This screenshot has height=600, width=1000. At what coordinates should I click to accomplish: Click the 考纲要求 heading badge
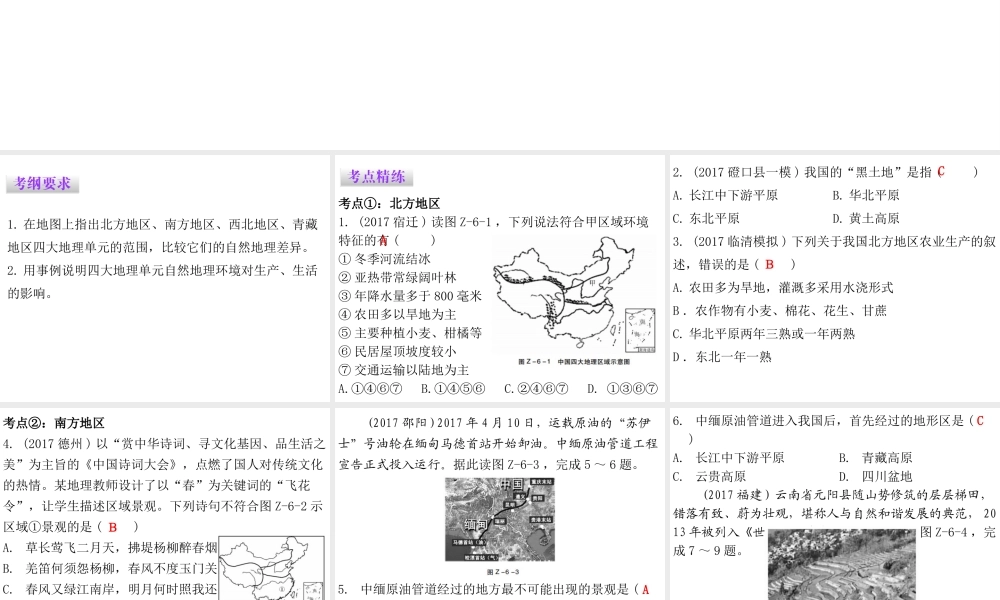(x=43, y=184)
